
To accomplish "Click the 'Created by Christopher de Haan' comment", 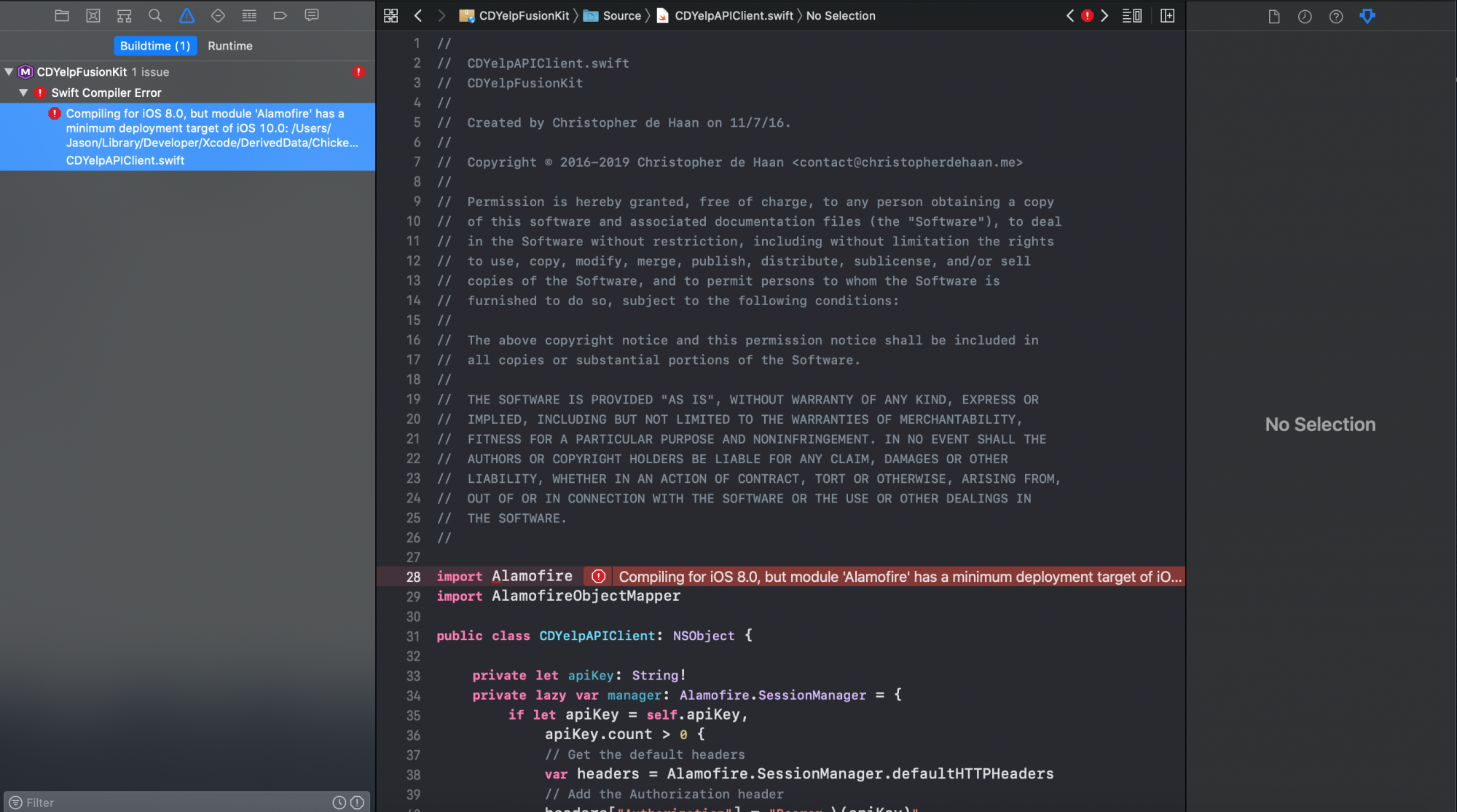I will [629, 123].
